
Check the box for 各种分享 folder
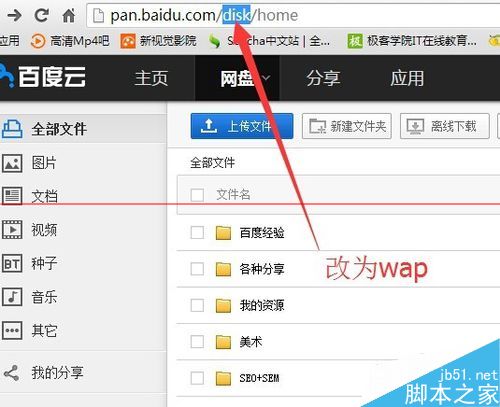pos(197,269)
